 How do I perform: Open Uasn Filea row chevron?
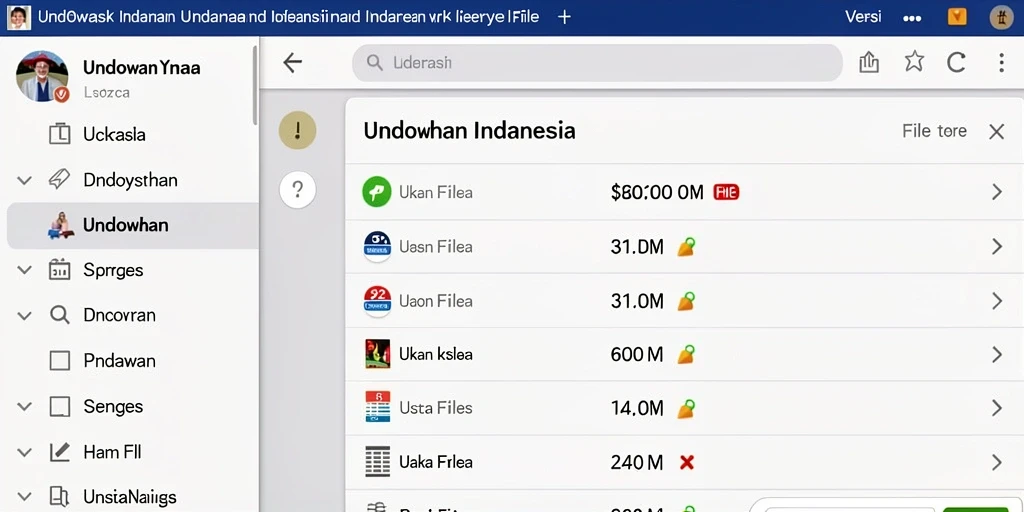tap(997, 246)
